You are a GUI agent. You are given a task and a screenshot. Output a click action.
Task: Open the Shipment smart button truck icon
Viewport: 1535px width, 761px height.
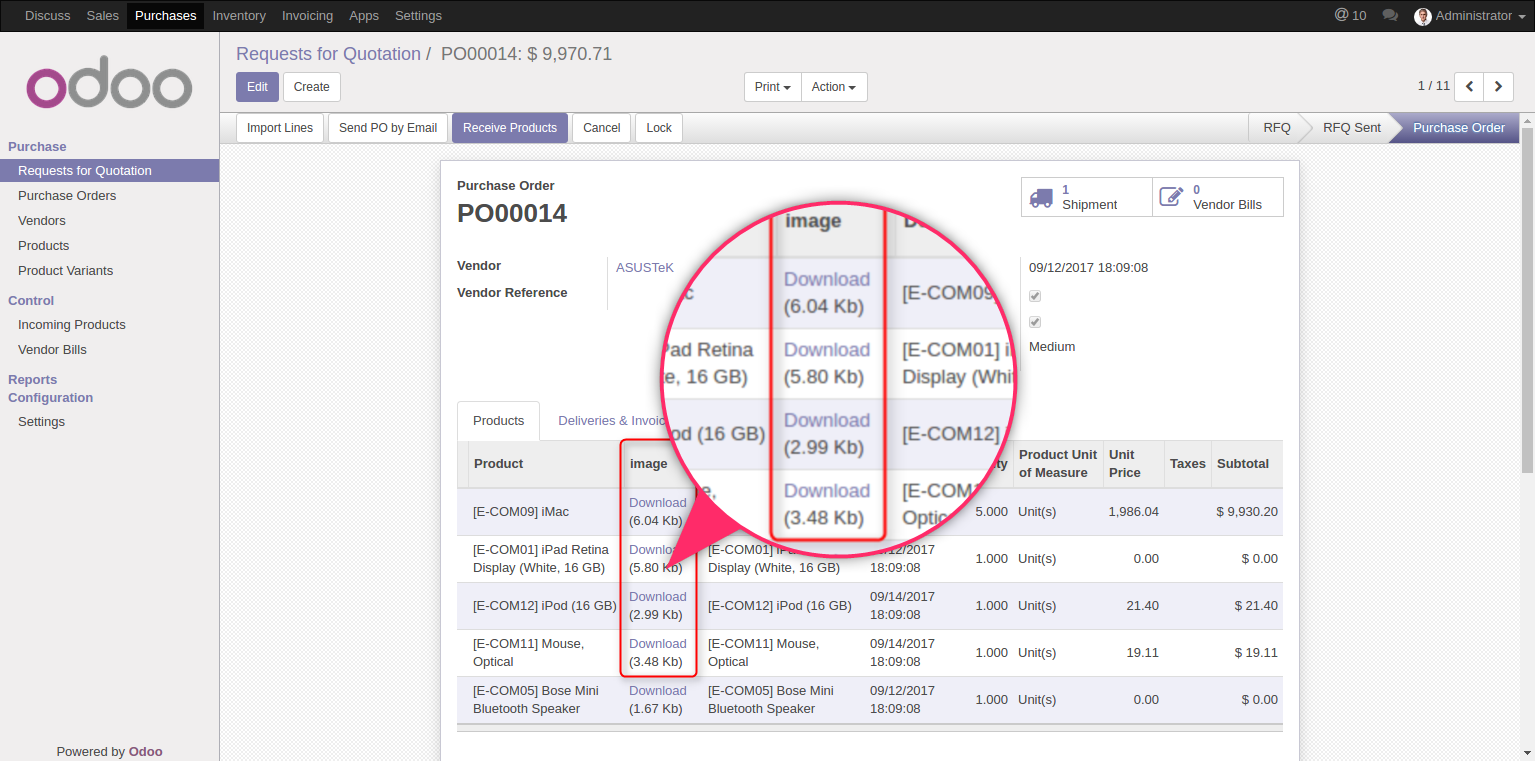point(1041,197)
